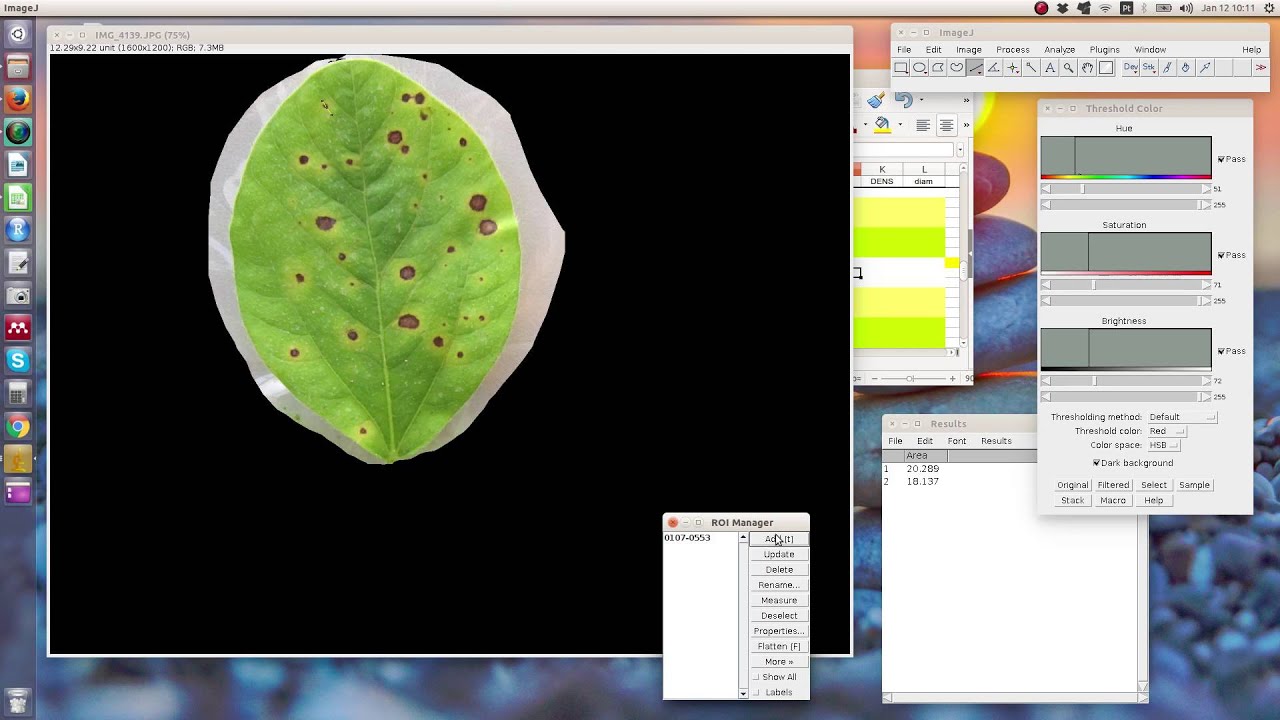This screenshot has width=1280, height=720.
Task: Enable Show All in ROI Manager
Action: [757, 677]
